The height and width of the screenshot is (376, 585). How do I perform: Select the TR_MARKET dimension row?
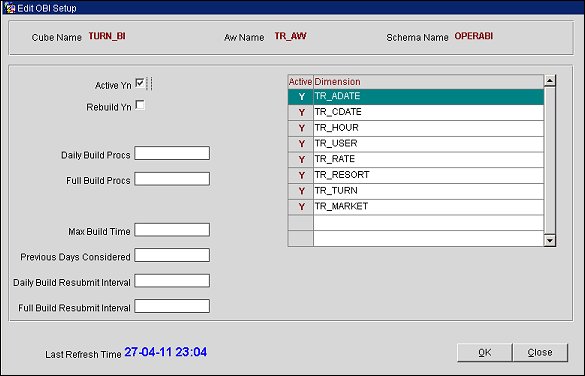click(416, 207)
